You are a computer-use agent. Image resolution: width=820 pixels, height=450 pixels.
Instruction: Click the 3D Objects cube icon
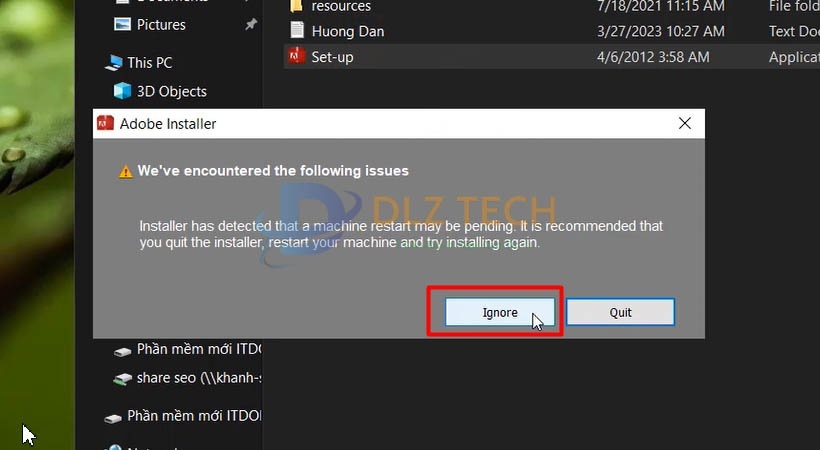[122, 91]
